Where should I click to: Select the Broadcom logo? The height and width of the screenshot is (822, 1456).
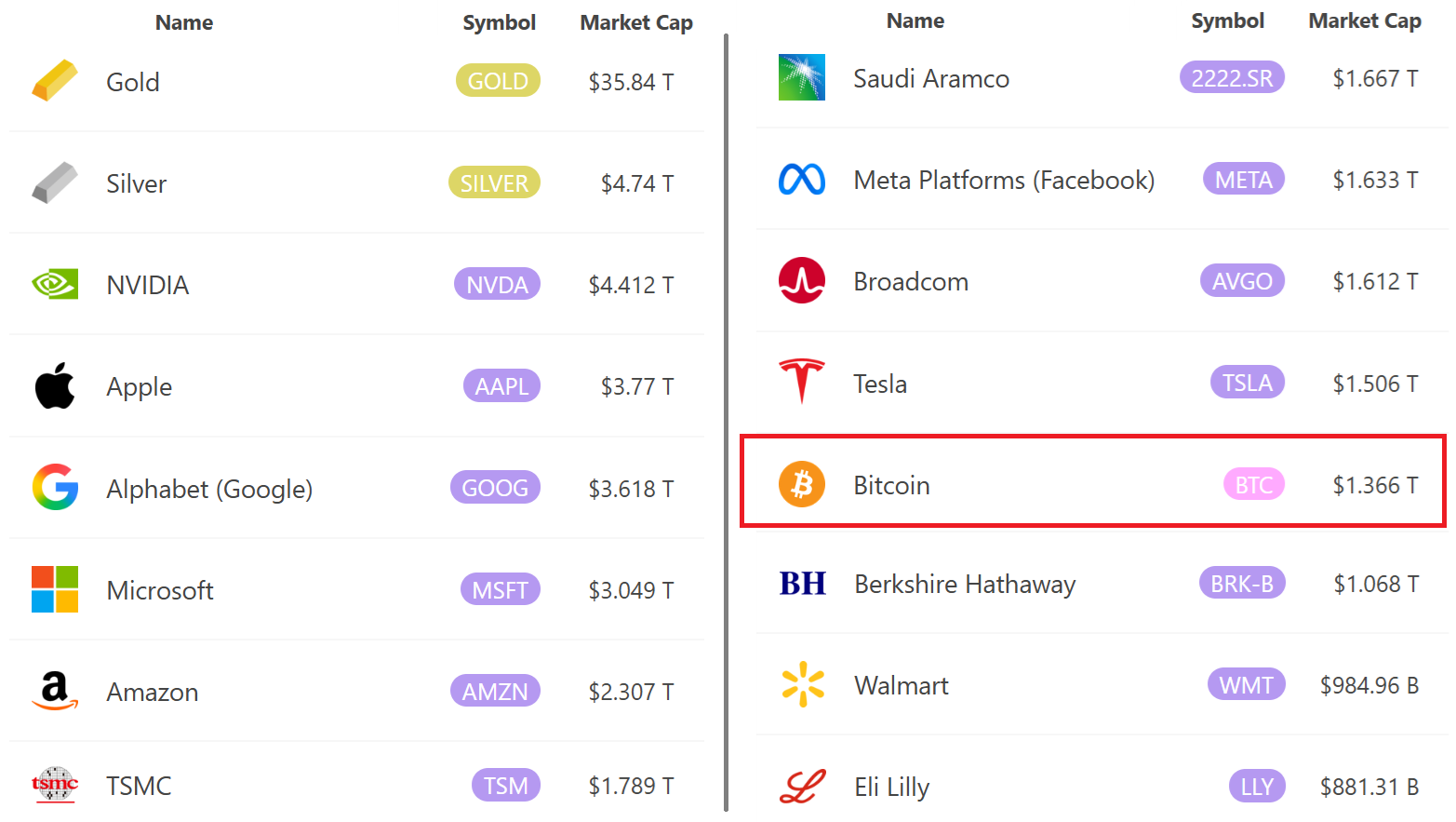pyautogui.click(x=802, y=280)
